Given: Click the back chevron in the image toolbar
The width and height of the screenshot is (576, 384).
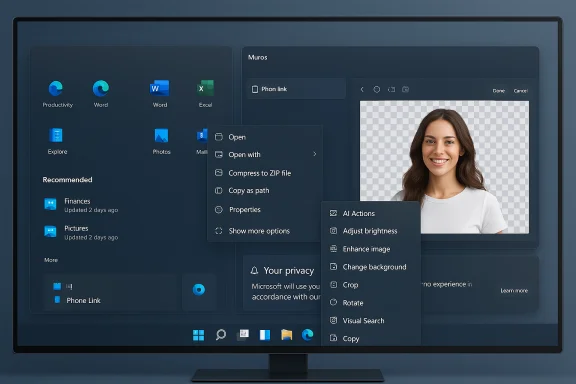Looking at the screenshot, I should click(362, 89).
